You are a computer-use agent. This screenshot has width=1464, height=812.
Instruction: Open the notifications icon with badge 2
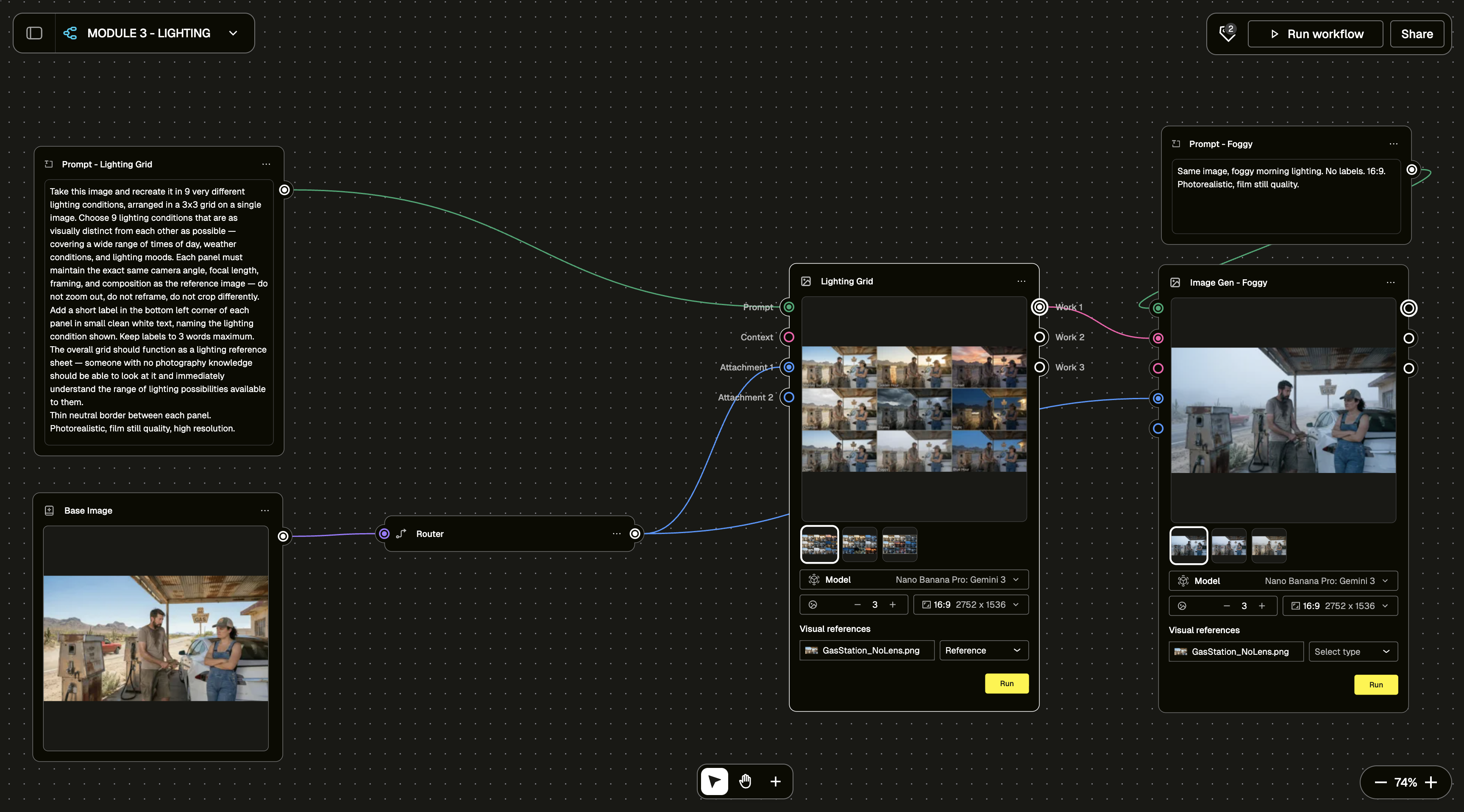coord(1227,33)
